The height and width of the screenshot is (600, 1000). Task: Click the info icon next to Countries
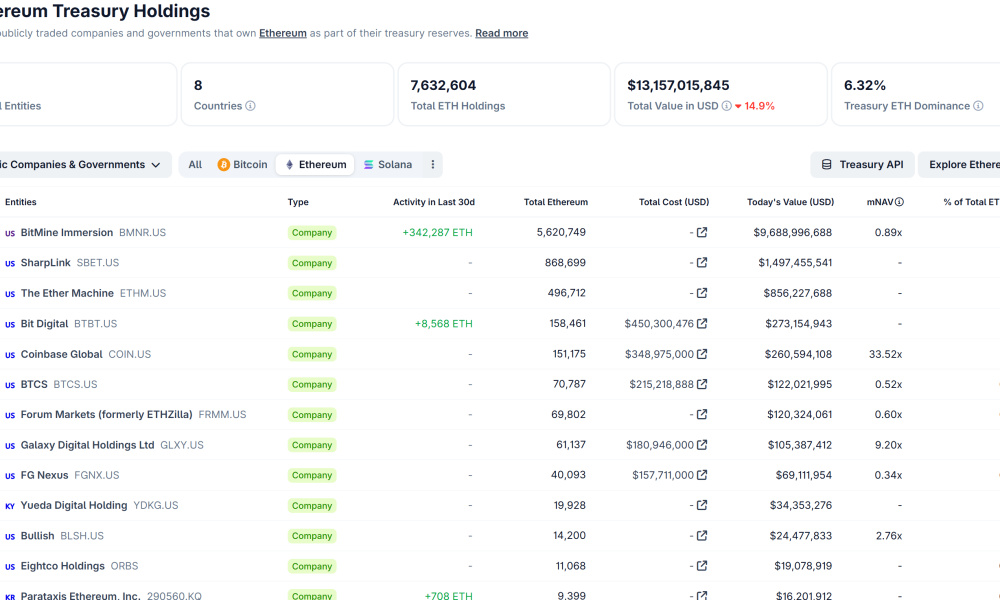pos(250,106)
